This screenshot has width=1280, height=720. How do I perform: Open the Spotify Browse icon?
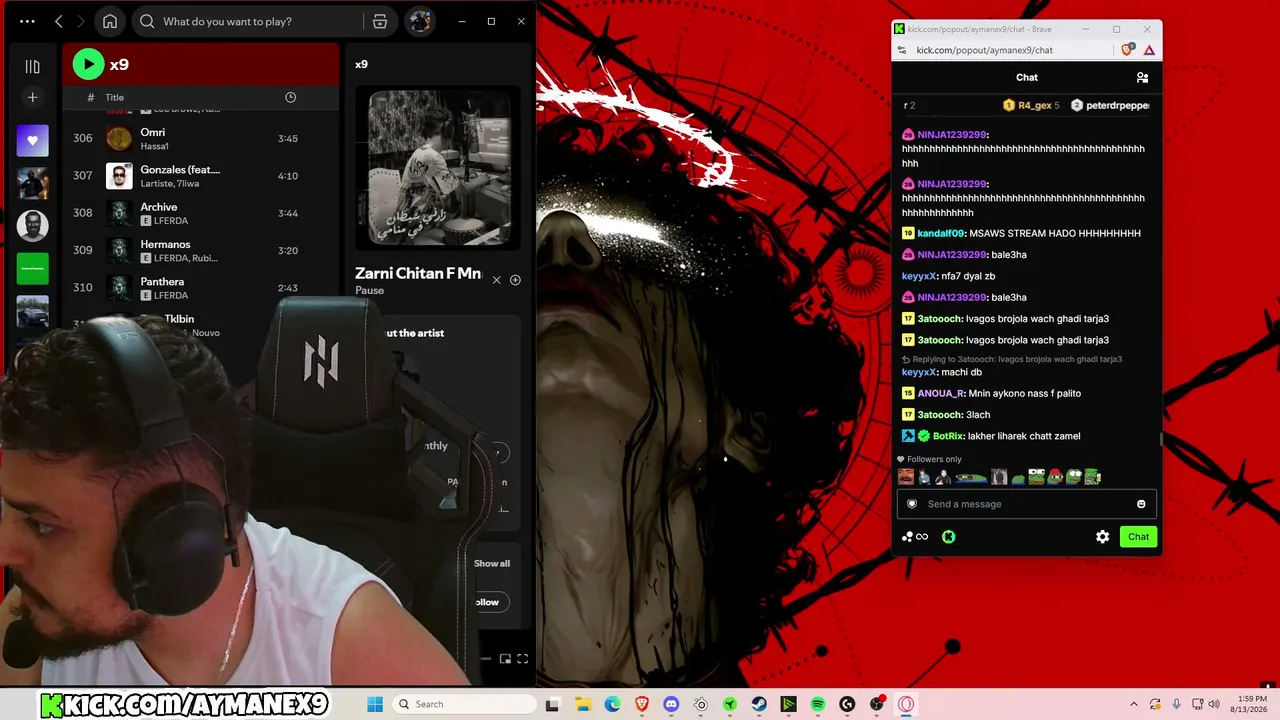(x=380, y=21)
